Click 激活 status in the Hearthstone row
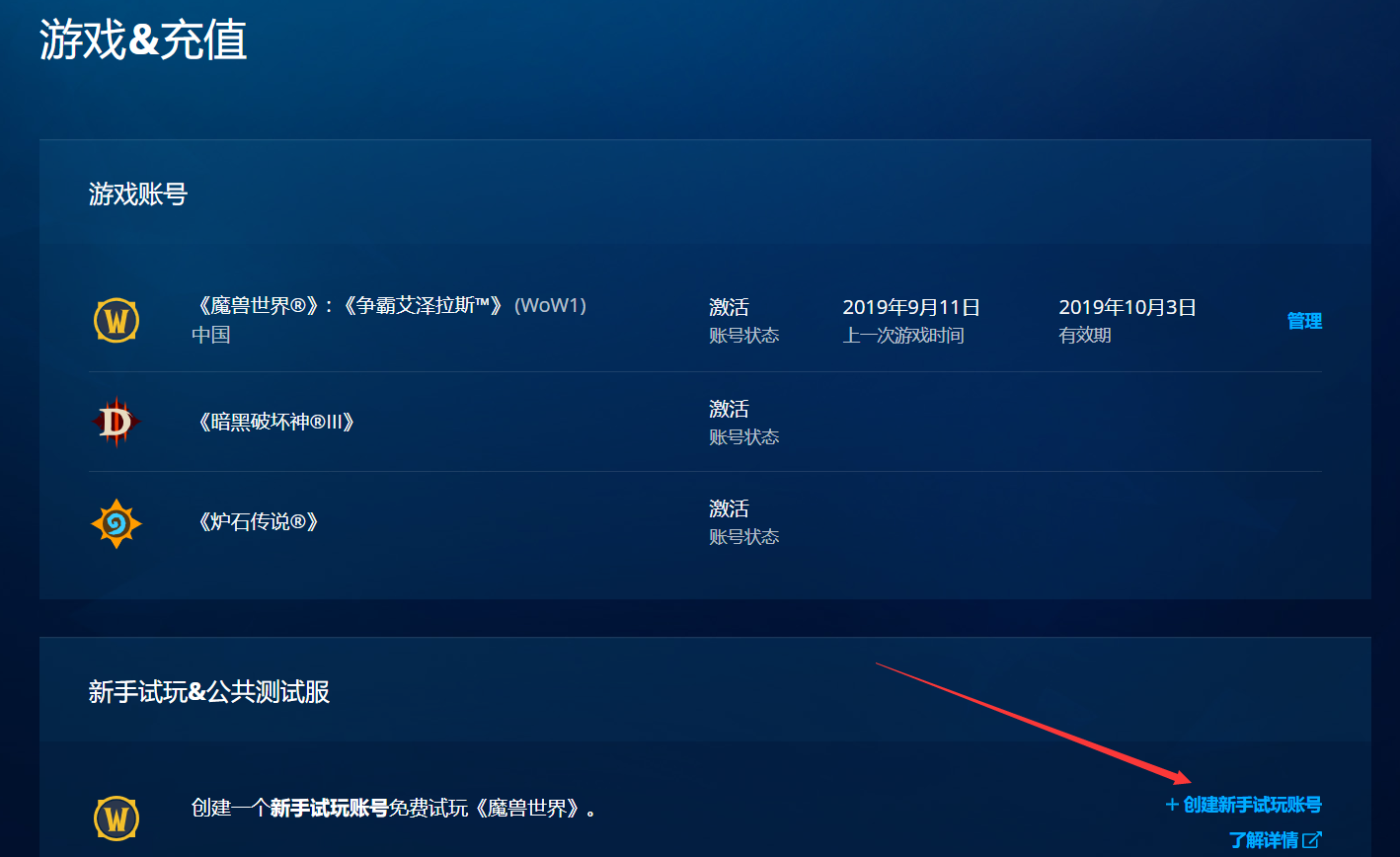Image resolution: width=1400 pixels, height=857 pixels. tap(729, 508)
